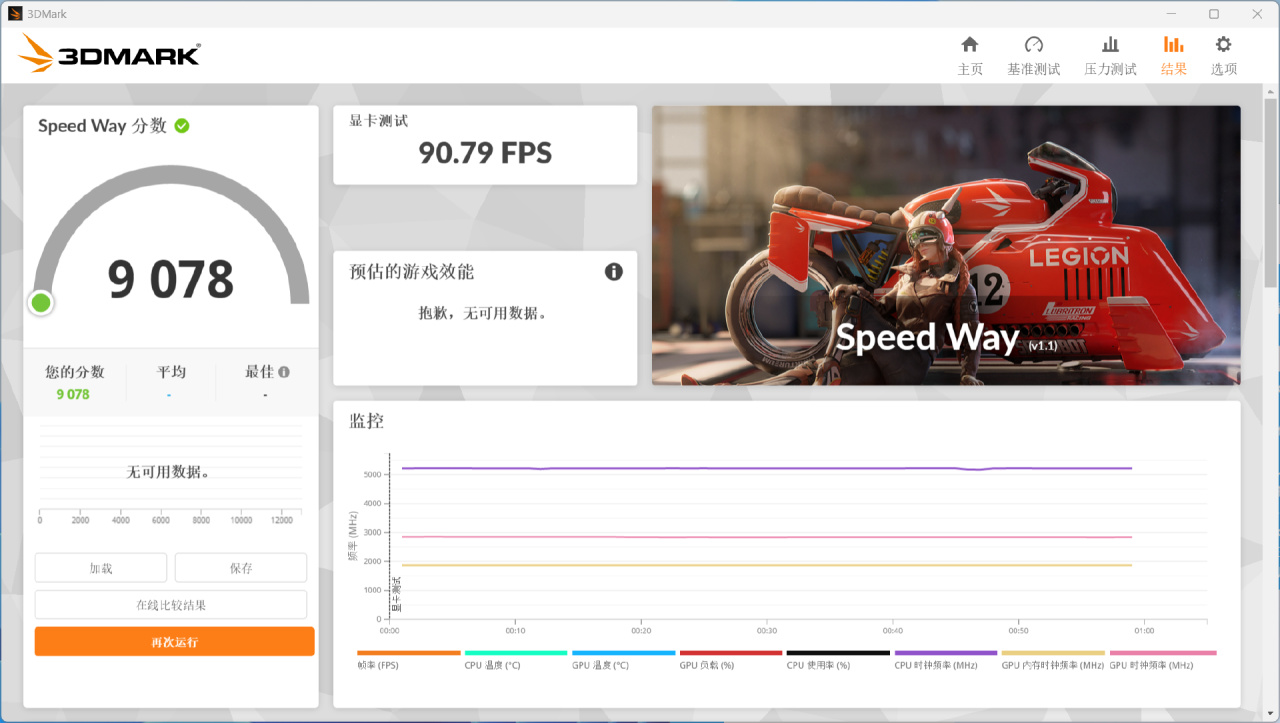Close the 3DMark window

1258,14
